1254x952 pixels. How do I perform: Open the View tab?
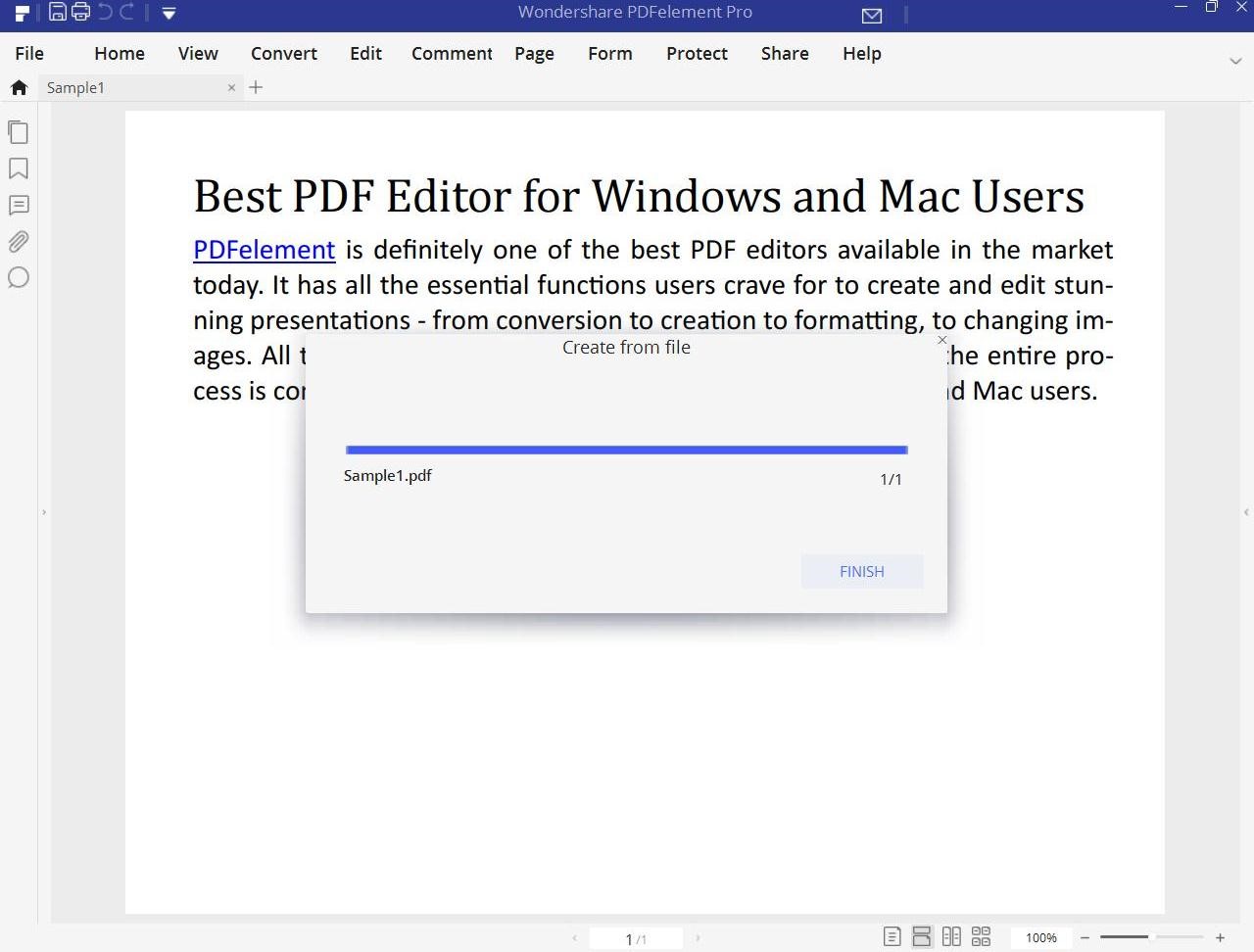(x=198, y=54)
